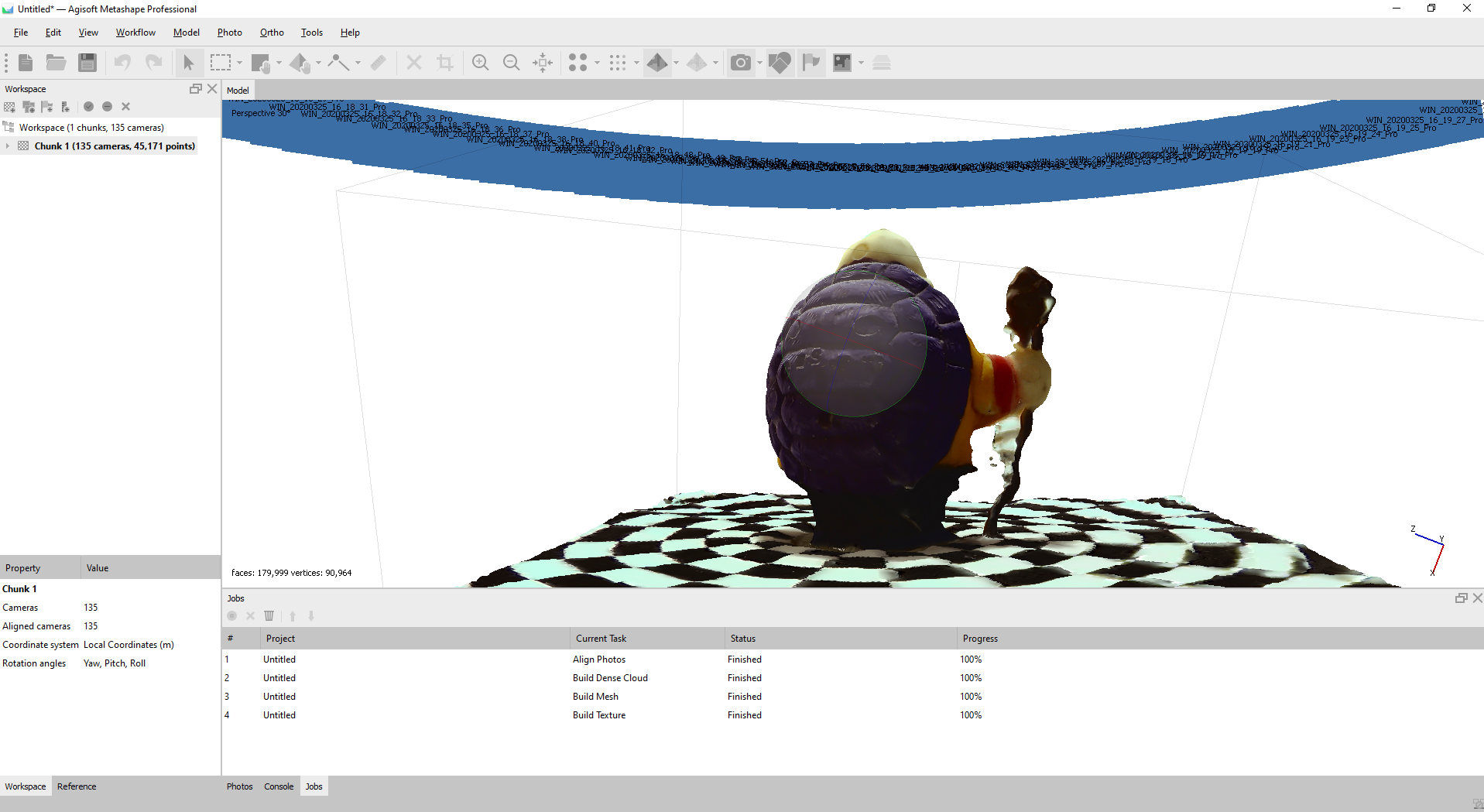
Task: Clear finished jobs with the trash icon
Action: point(269,616)
